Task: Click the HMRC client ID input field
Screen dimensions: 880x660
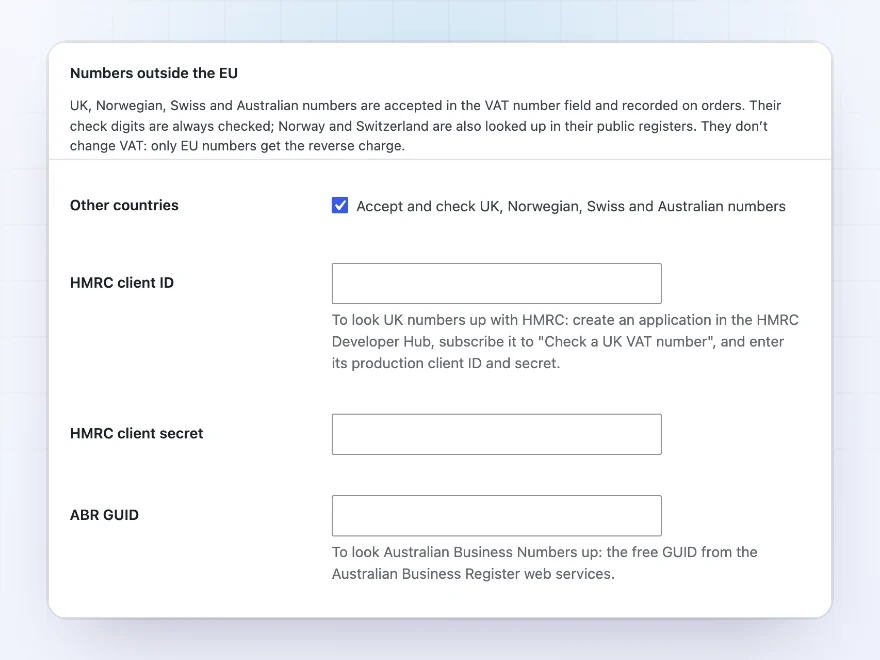Action: tap(496, 283)
